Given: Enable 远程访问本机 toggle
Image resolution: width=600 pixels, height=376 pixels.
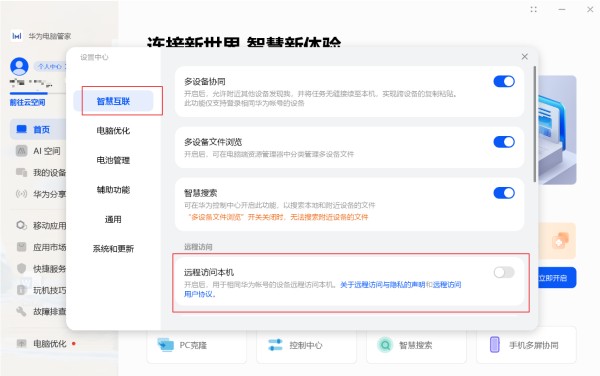Looking at the screenshot, I should click(504, 272).
